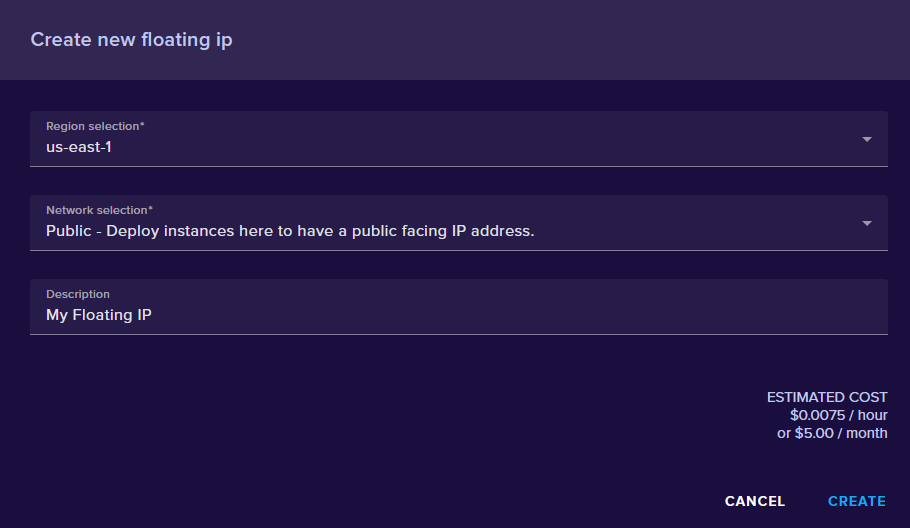This screenshot has height=528, width=910.
Task: Click the My Floating IP text
Action: [99, 315]
